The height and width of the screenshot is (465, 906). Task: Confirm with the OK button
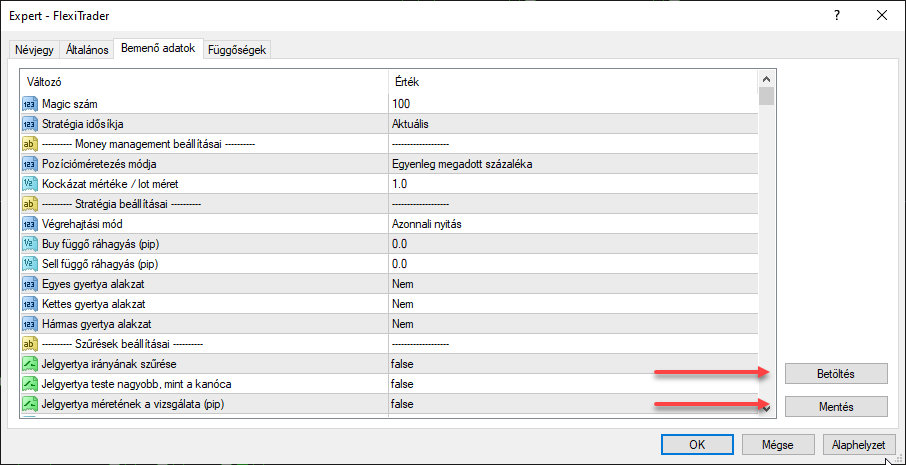[x=697, y=445]
